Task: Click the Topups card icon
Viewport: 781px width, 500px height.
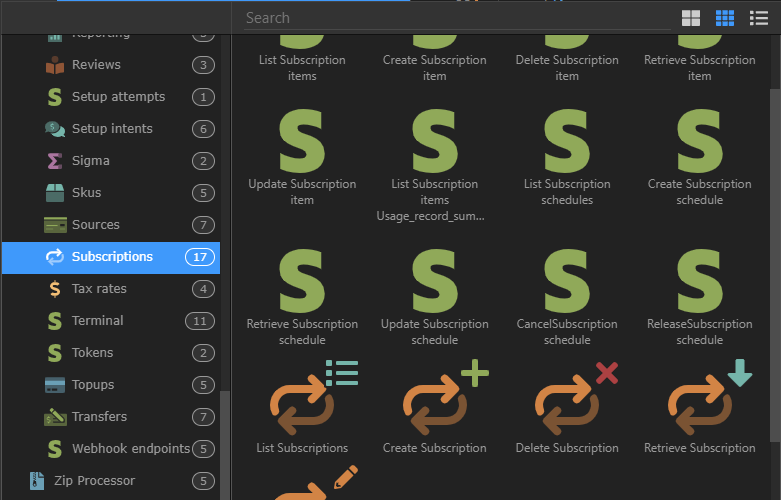Action: pos(55,385)
